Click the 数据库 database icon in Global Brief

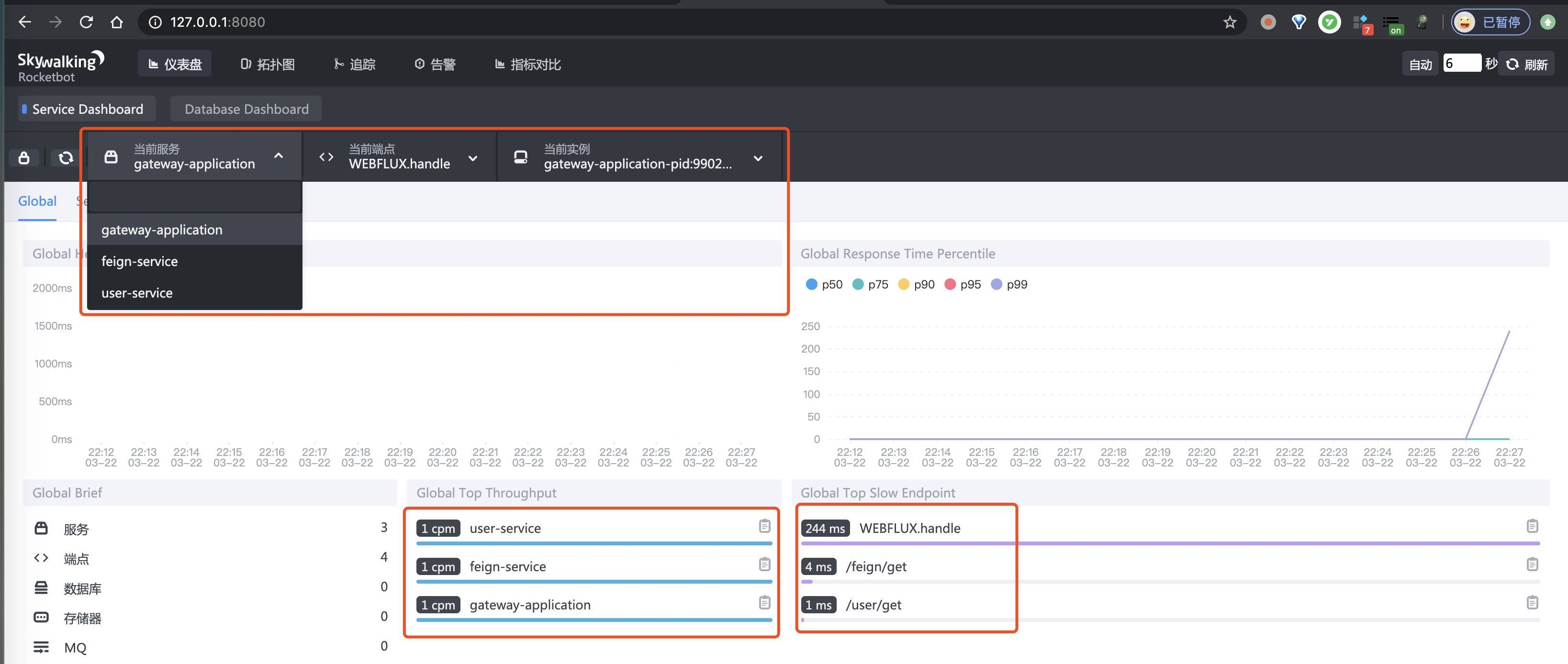tap(41, 587)
